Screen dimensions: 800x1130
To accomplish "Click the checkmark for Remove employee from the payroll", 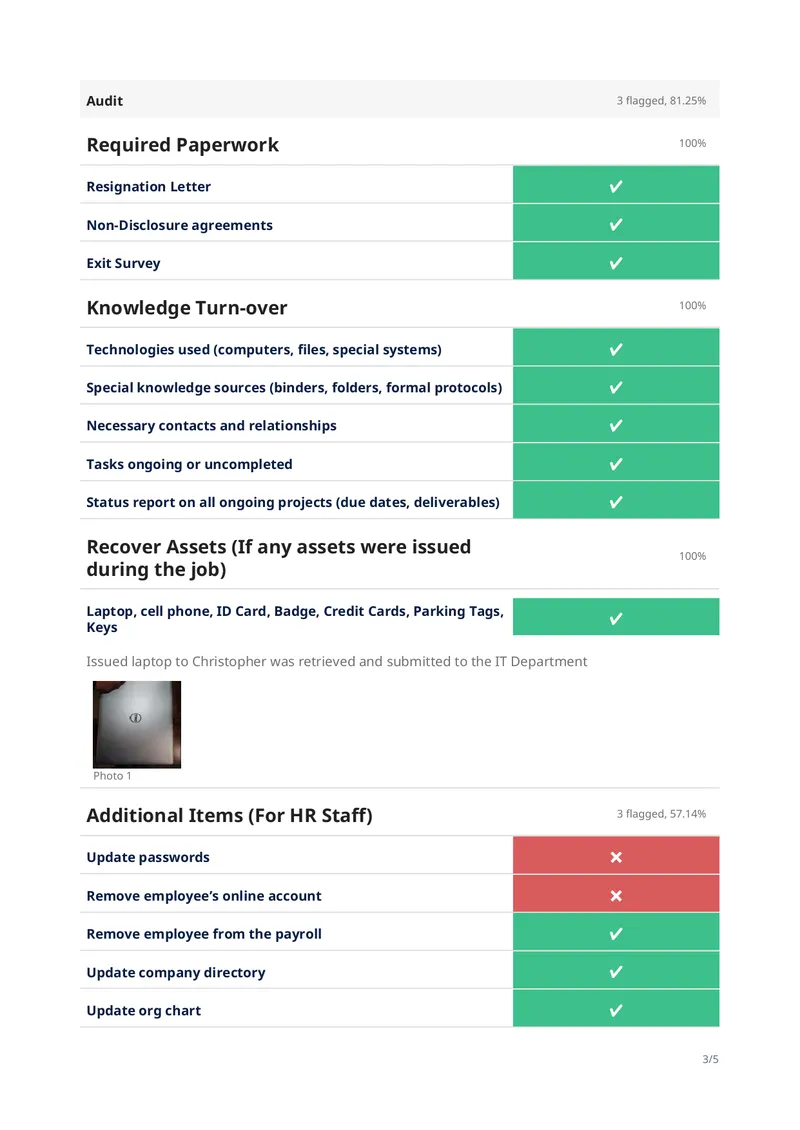I will [x=615, y=934].
